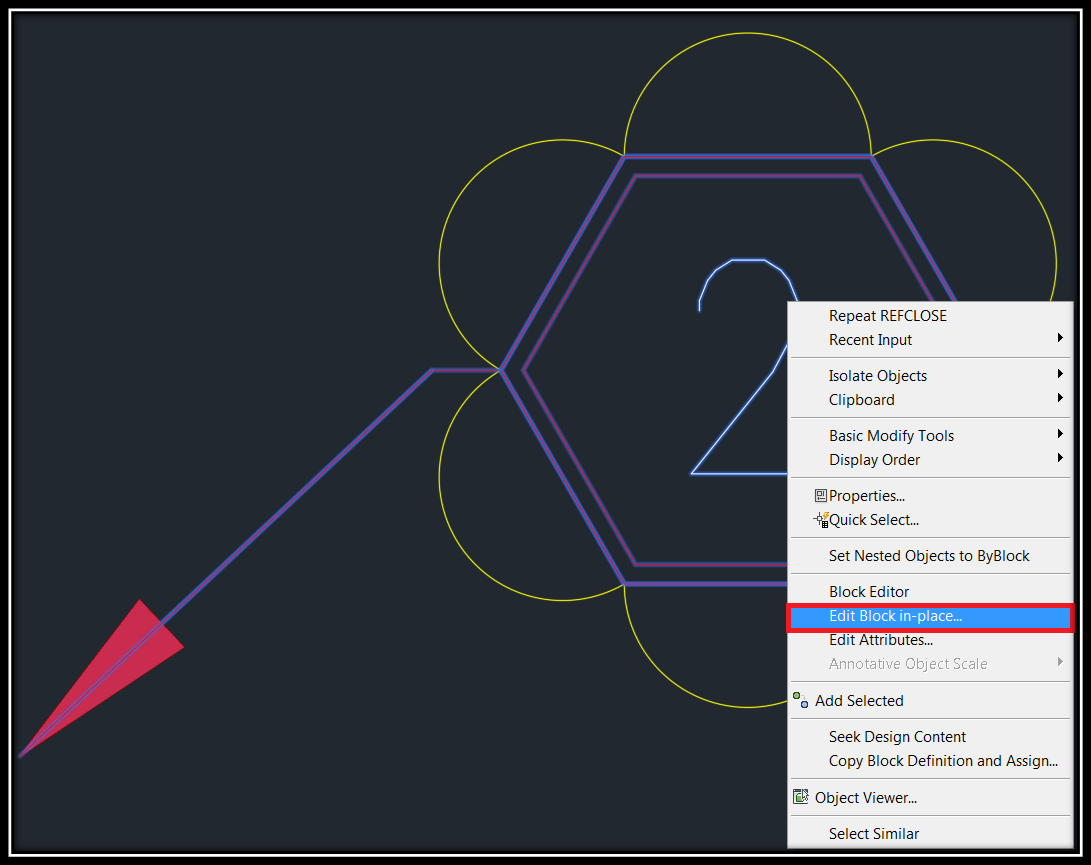Expand arrow next to Isolate Objects

[x=1060, y=374]
